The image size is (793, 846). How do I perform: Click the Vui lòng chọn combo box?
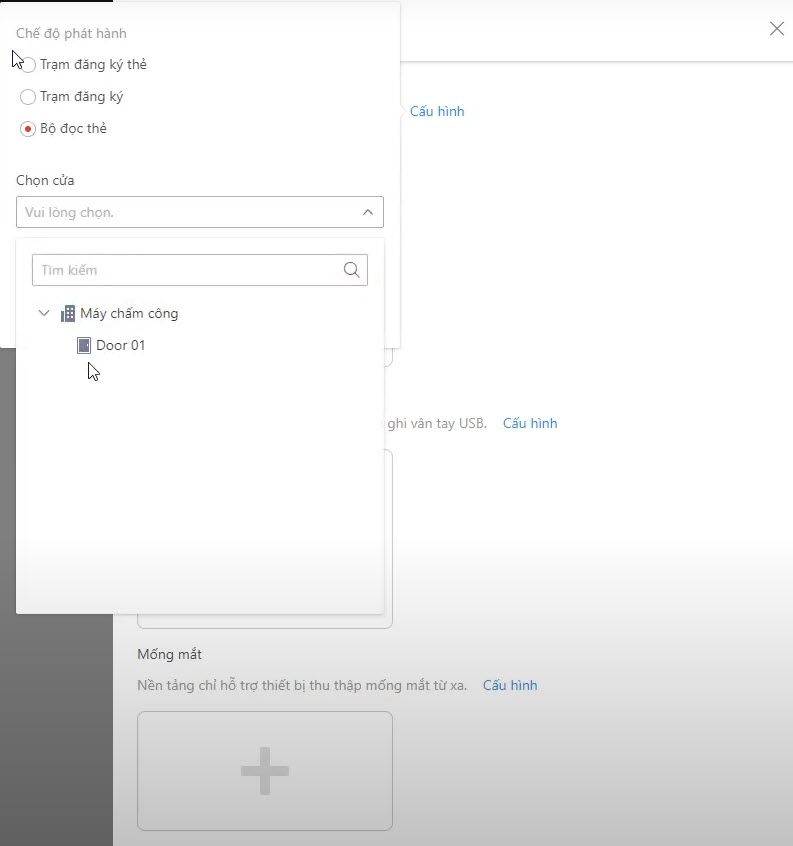190,212
